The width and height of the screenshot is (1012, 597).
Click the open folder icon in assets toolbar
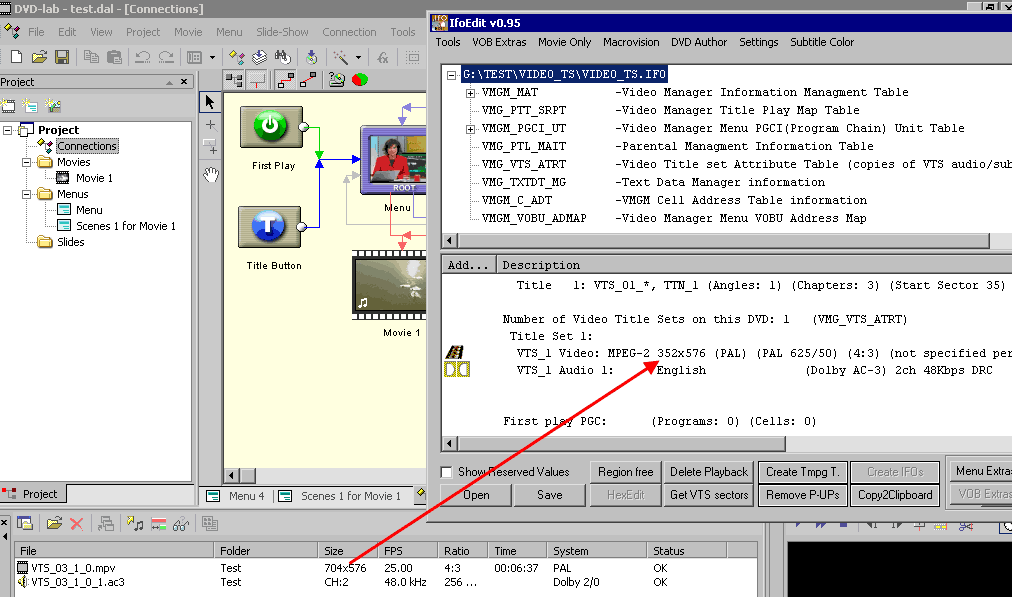[54, 523]
